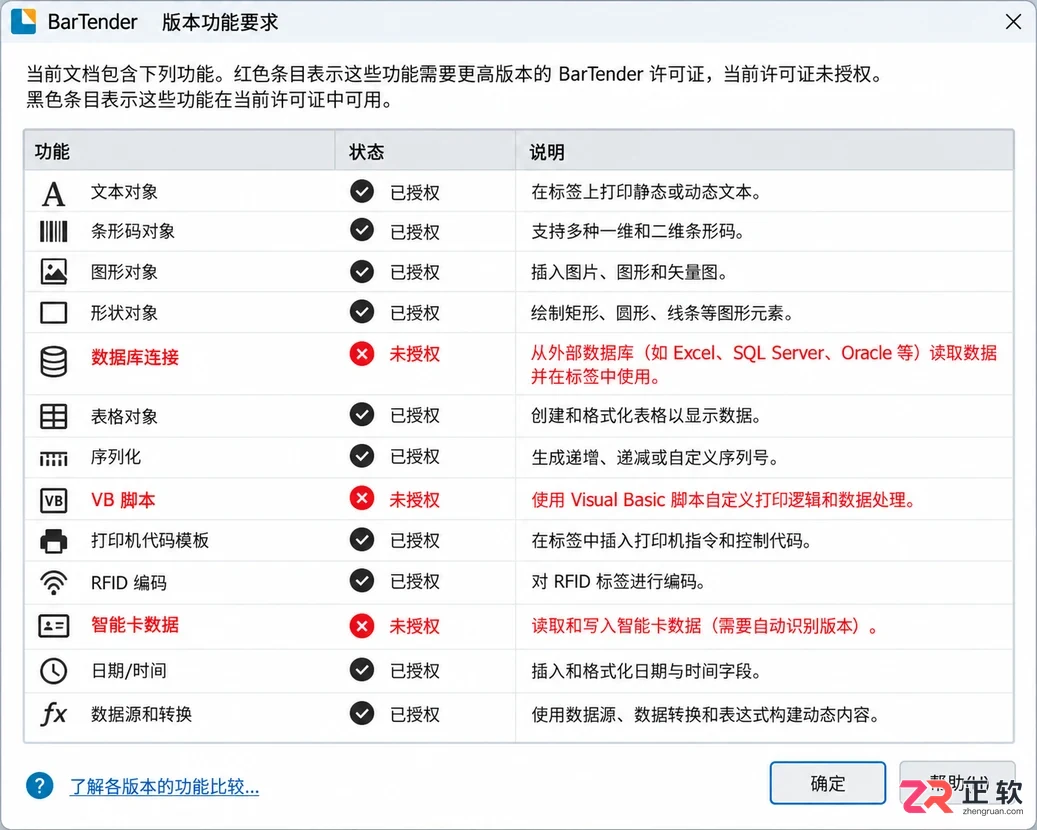Click the database connection cylinder icon
Viewport: 1037px width, 830px height.
(x=54, y=362)
